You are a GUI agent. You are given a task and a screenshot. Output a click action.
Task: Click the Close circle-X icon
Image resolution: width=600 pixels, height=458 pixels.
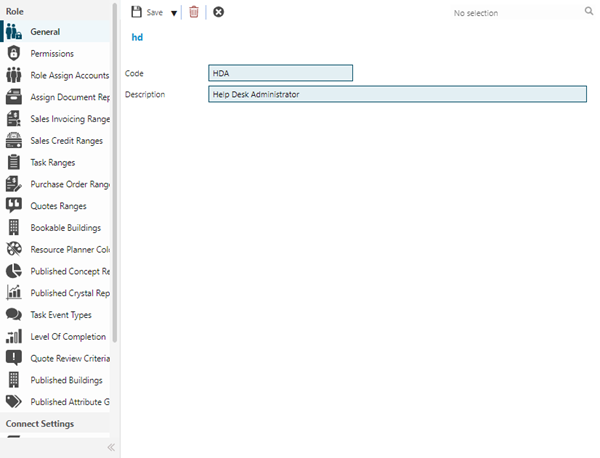click(x=218, y=12)
